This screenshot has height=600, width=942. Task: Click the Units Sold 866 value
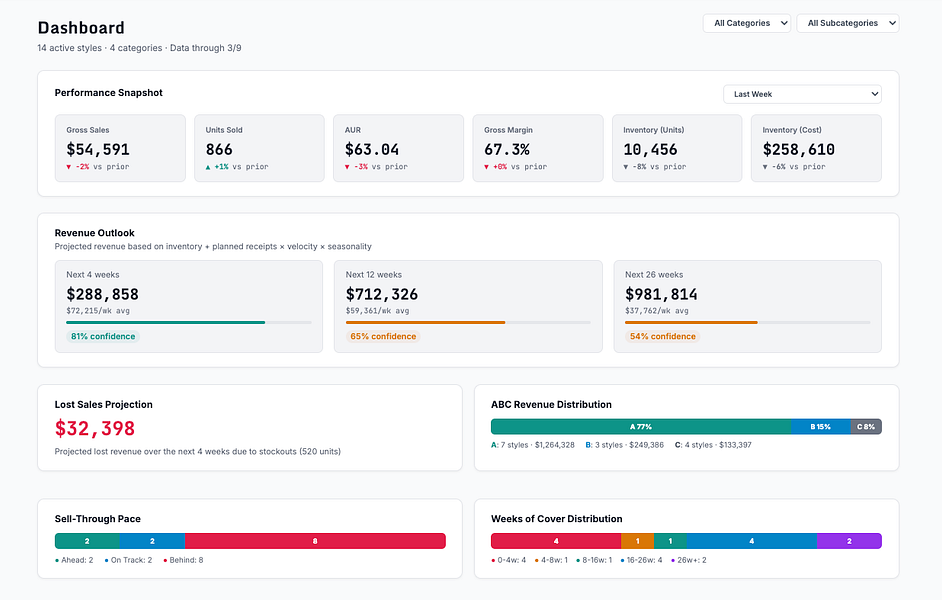coord(219,149)
